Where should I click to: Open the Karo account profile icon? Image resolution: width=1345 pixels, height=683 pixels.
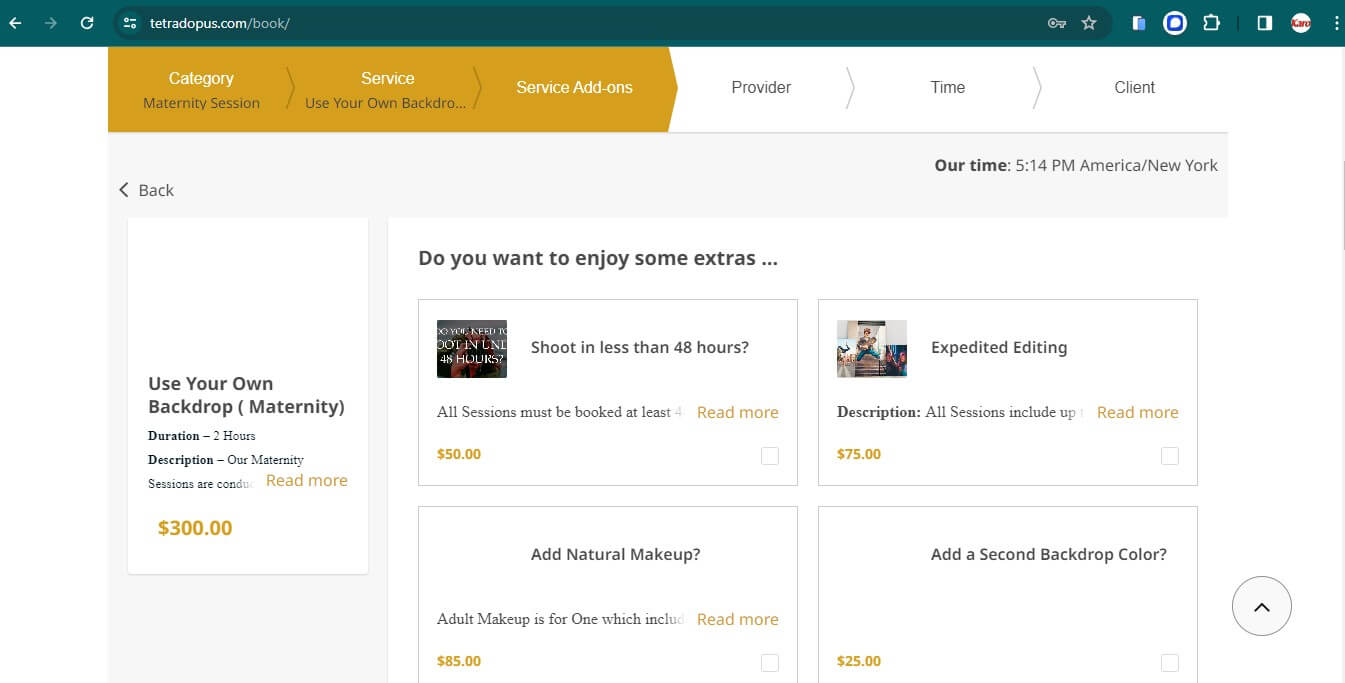[1299, 22]
